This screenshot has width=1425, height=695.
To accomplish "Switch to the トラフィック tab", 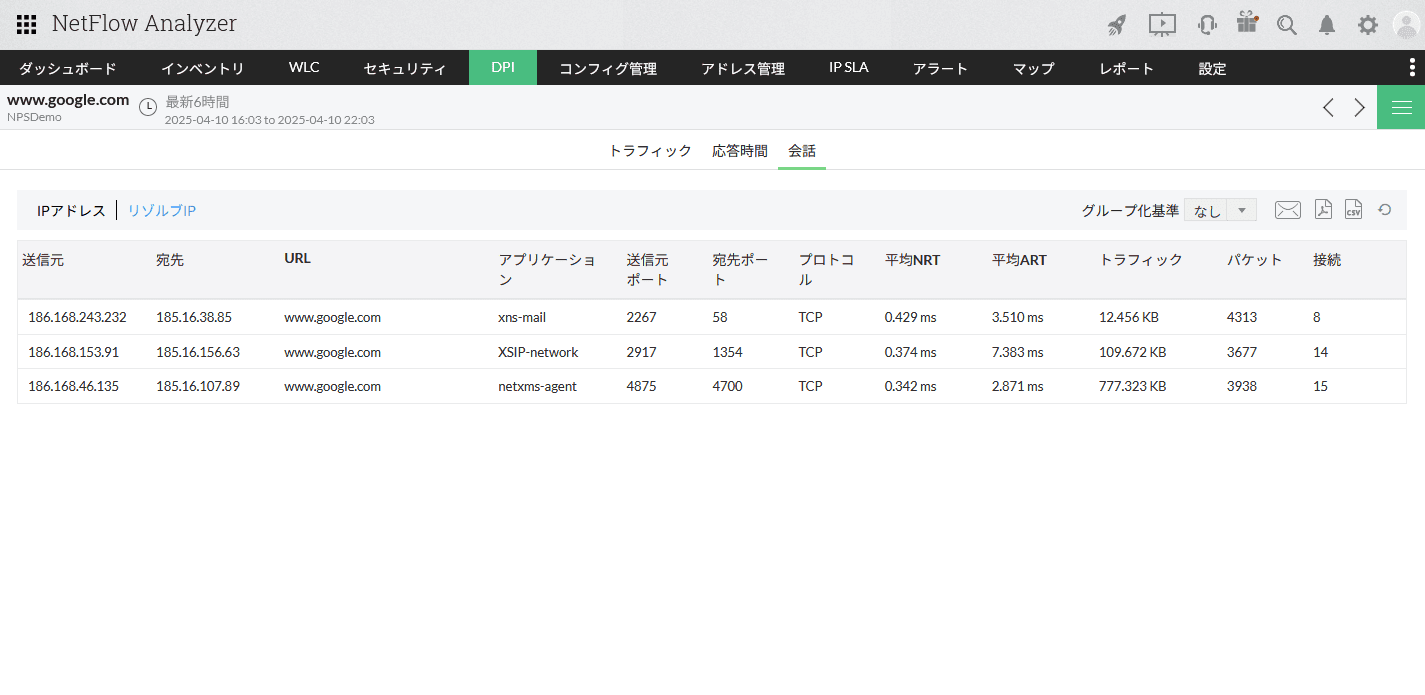I will 650,151.
